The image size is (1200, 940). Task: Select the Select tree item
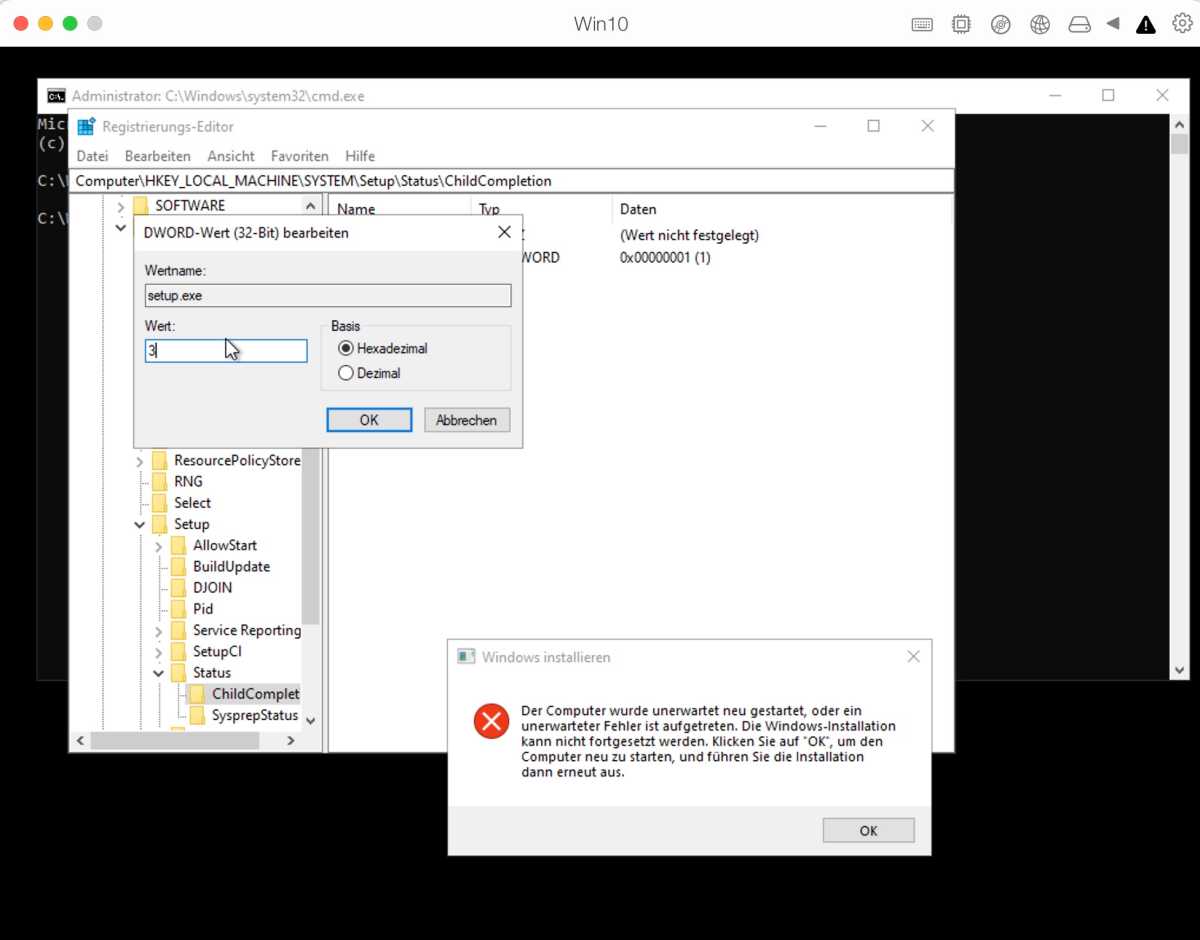(x=192, y=503)
